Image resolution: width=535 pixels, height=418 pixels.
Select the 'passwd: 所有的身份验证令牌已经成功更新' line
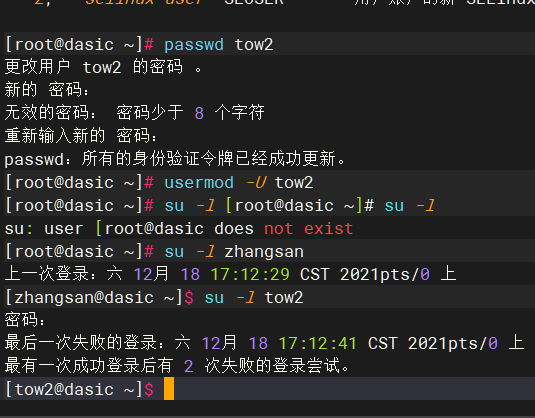pyautogui.click(x=175, y=159)
